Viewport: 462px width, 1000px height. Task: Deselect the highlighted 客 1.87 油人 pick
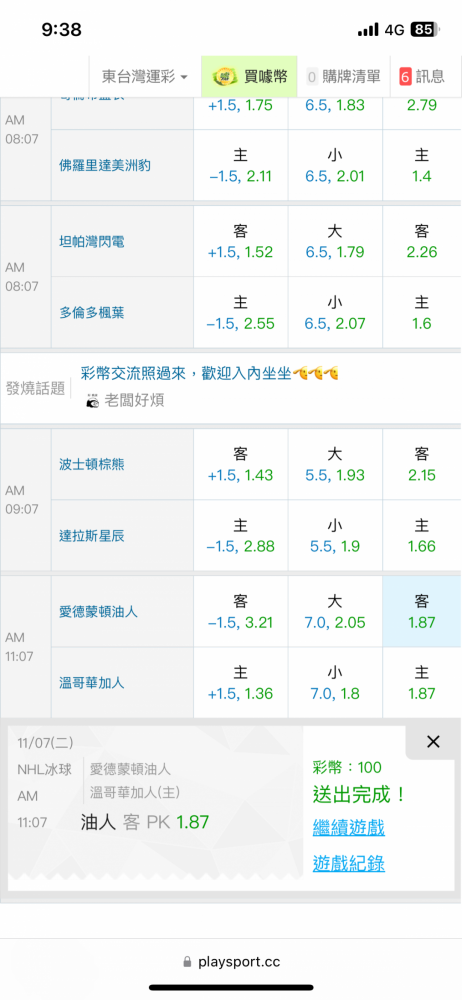(x=422, y=612)
